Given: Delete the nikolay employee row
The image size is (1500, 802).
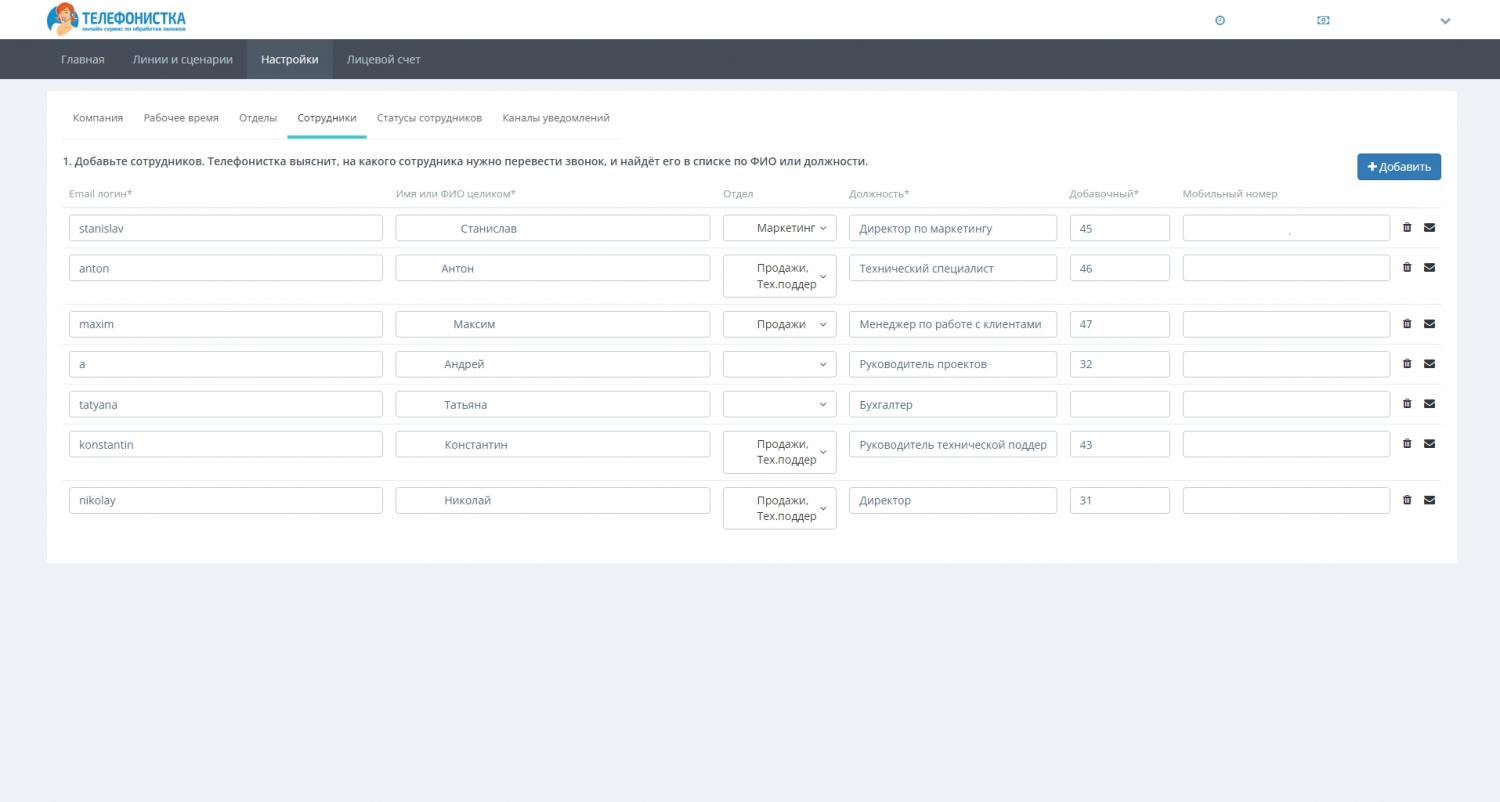Looking at the screenshot, I should click(1407, 500).
